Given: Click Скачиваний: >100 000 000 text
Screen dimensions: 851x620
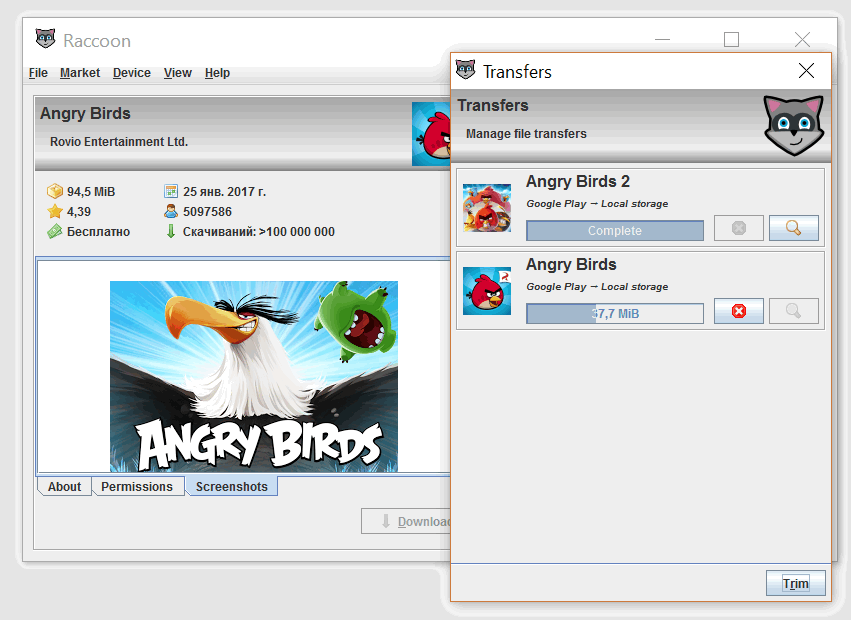Looking at the screenshot, I should [259, 232].
